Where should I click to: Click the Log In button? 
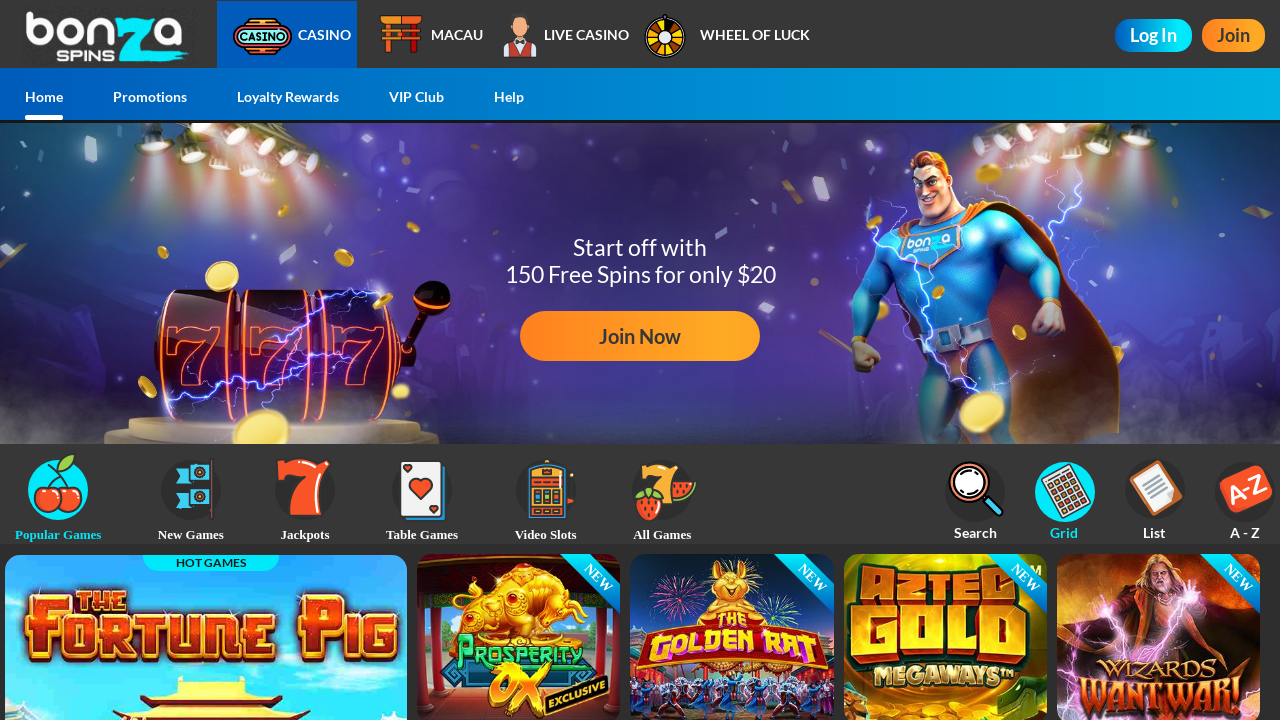pos(1153,35)
